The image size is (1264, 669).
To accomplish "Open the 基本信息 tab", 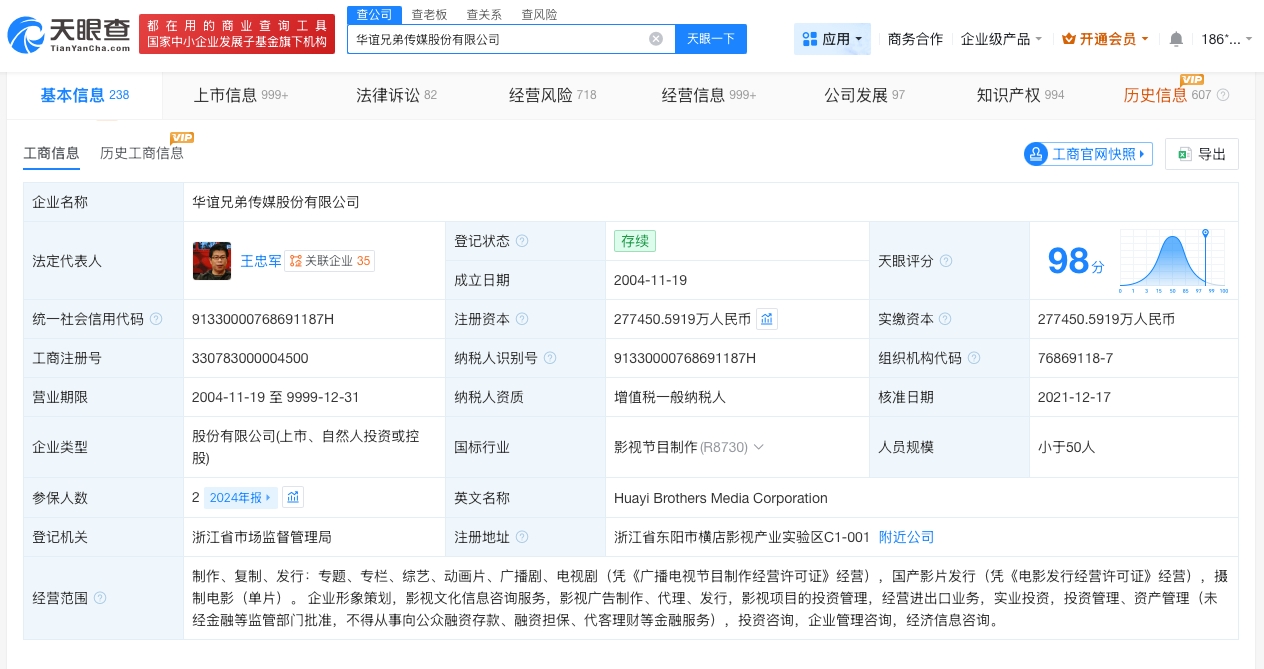I will click(84, 95).
